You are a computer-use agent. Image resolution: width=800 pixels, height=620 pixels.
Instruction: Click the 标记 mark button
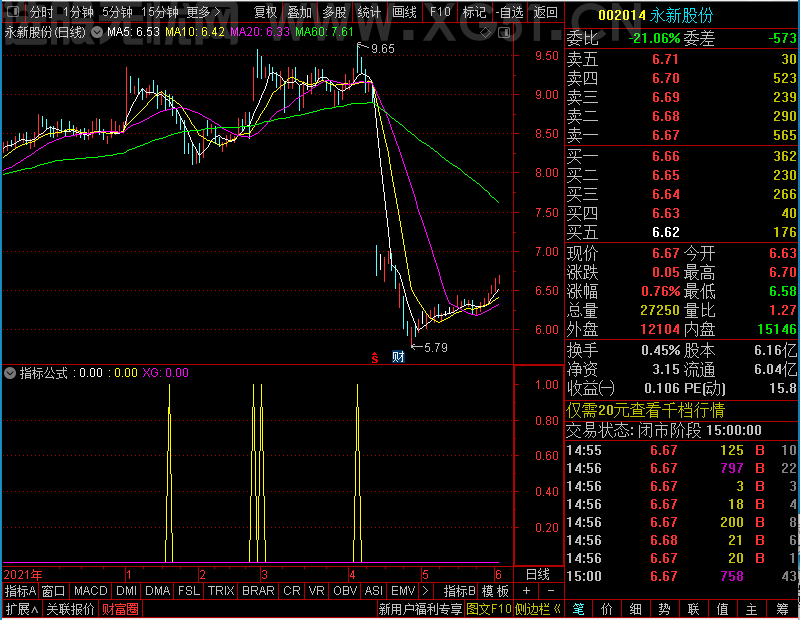474,12
